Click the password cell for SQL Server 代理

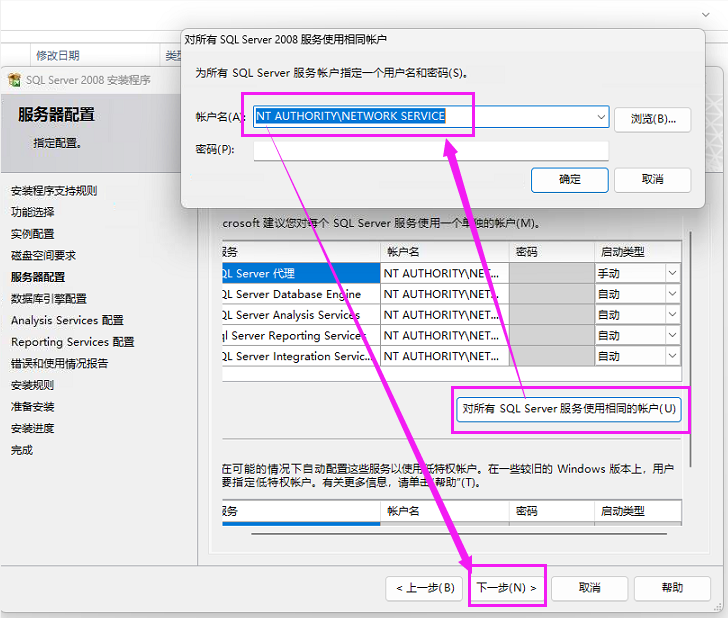pyautogui.click(x=552, y=273)
